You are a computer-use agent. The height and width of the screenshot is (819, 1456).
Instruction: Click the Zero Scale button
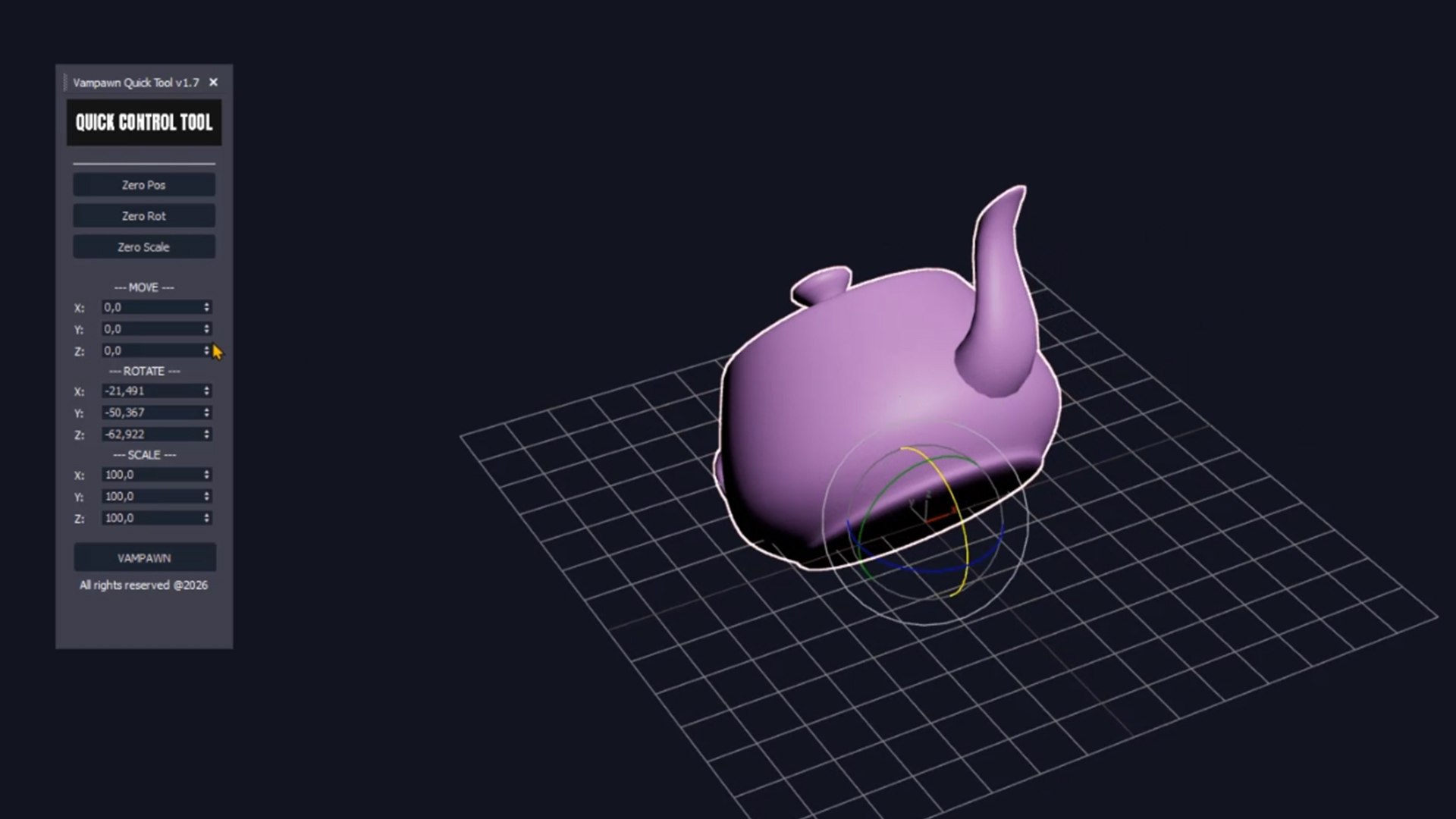coord(144,247)
